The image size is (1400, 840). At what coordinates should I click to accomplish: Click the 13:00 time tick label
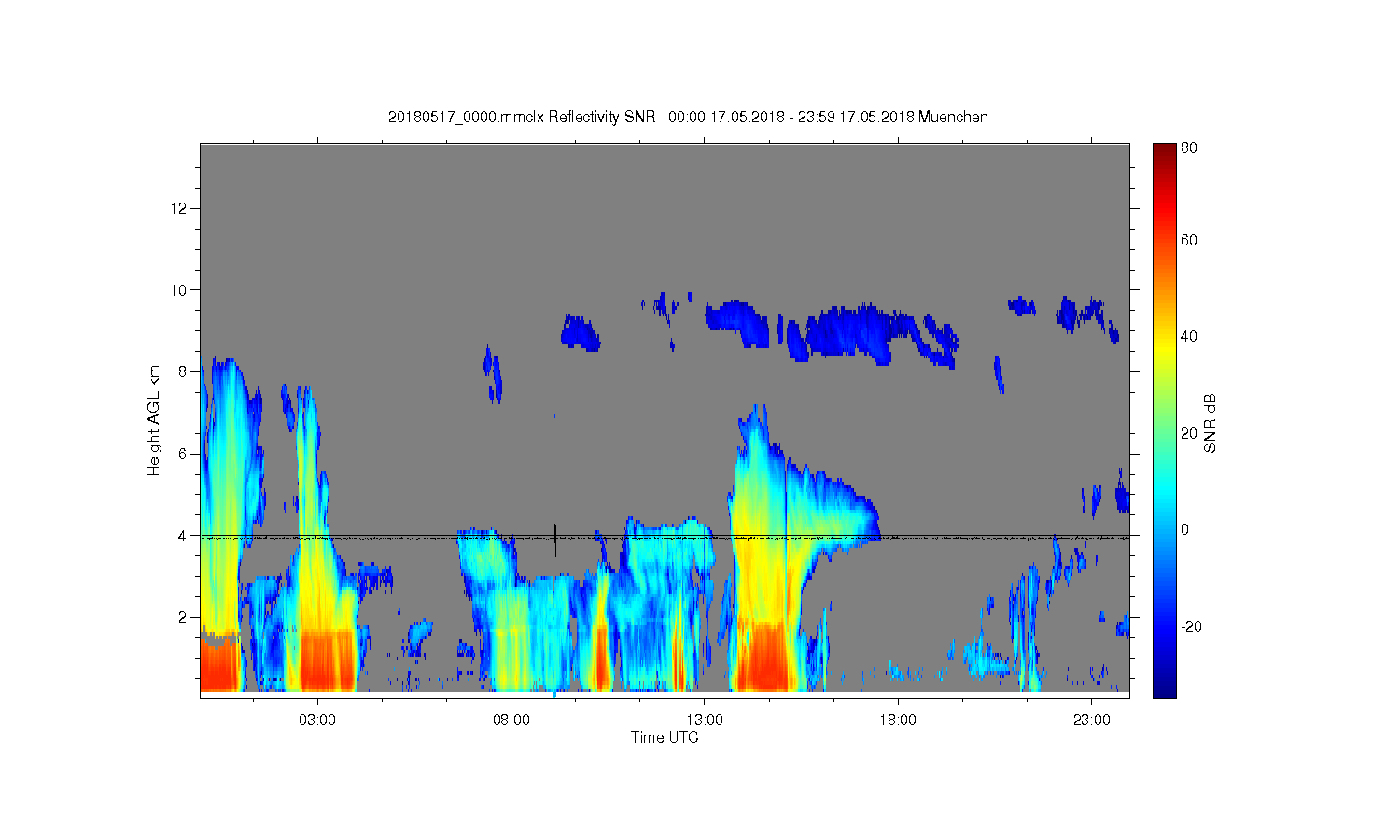click(x=705, y=721)
